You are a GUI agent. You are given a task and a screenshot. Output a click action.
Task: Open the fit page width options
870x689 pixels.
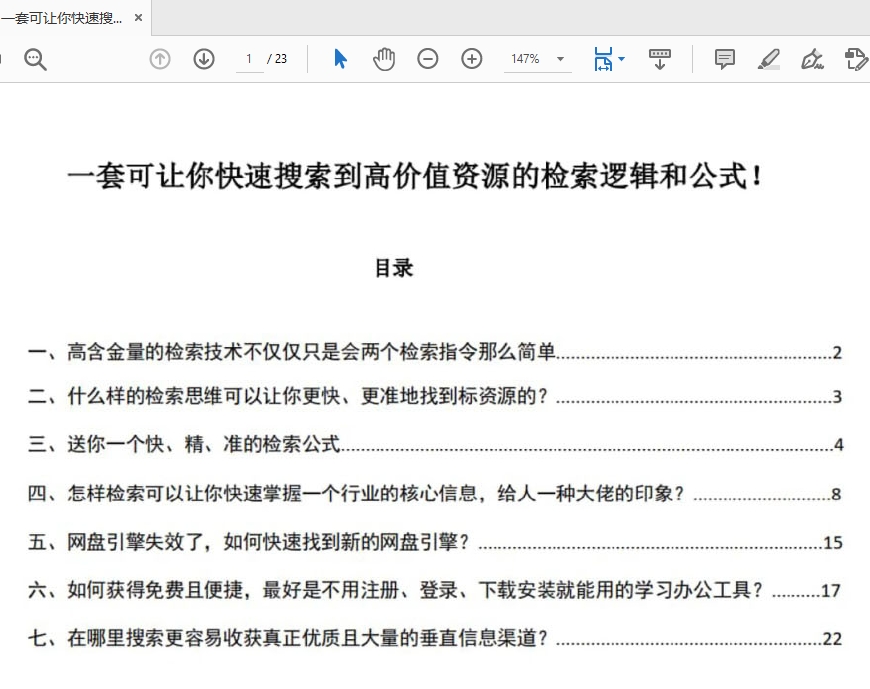(x=609, y=59)
